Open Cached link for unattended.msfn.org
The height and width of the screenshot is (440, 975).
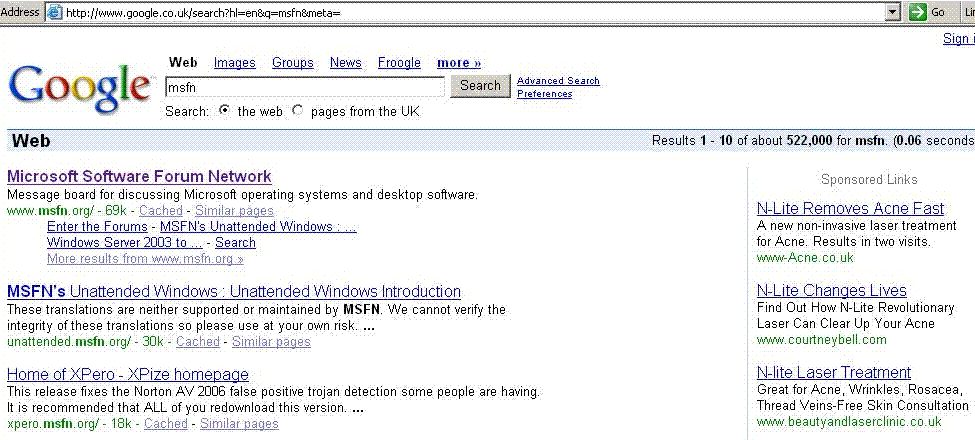coord(198,342)
